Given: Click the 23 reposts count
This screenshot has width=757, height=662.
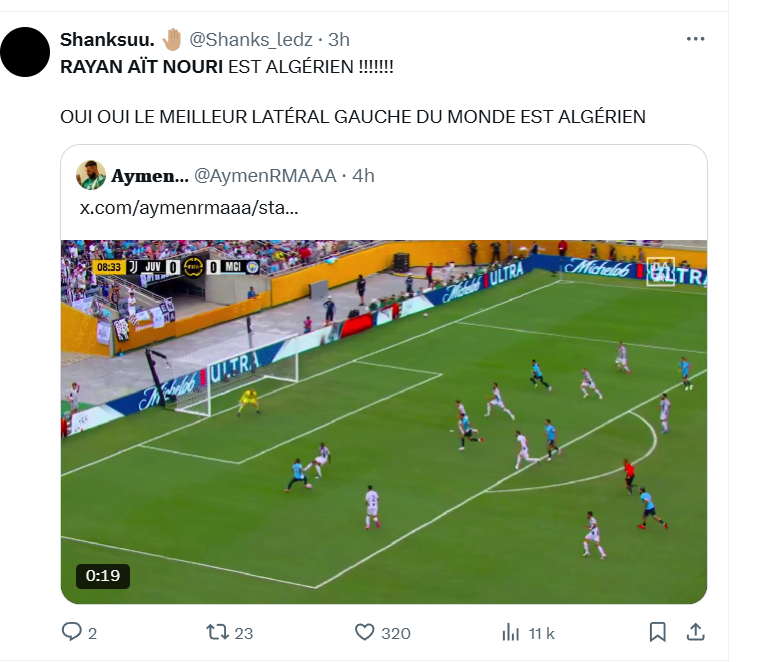Looking at the screenshot, I should tap(243, 633).
